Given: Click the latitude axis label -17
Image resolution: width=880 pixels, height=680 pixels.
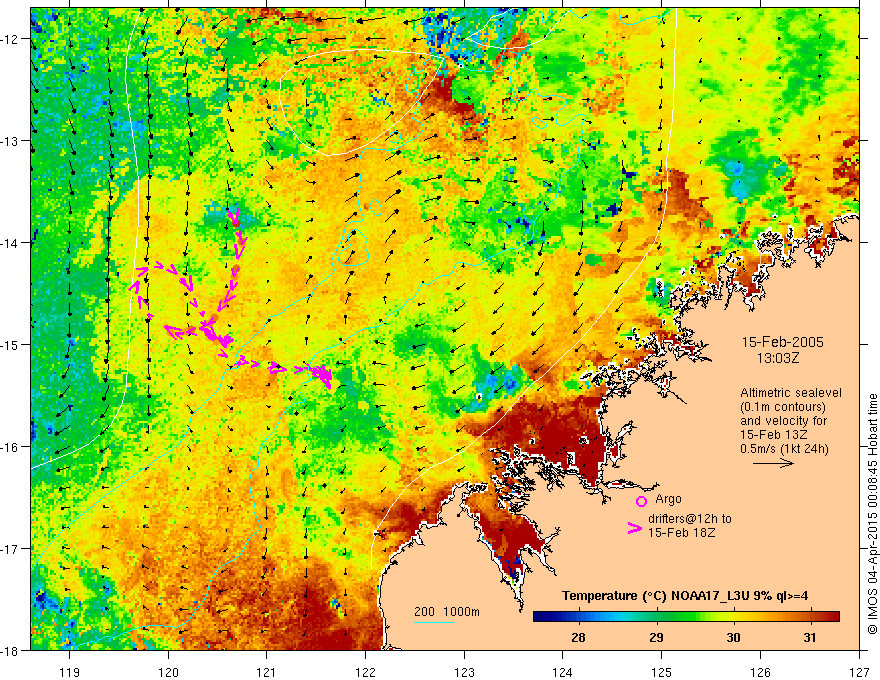Looking at the screenshot, I should (11, 549).
